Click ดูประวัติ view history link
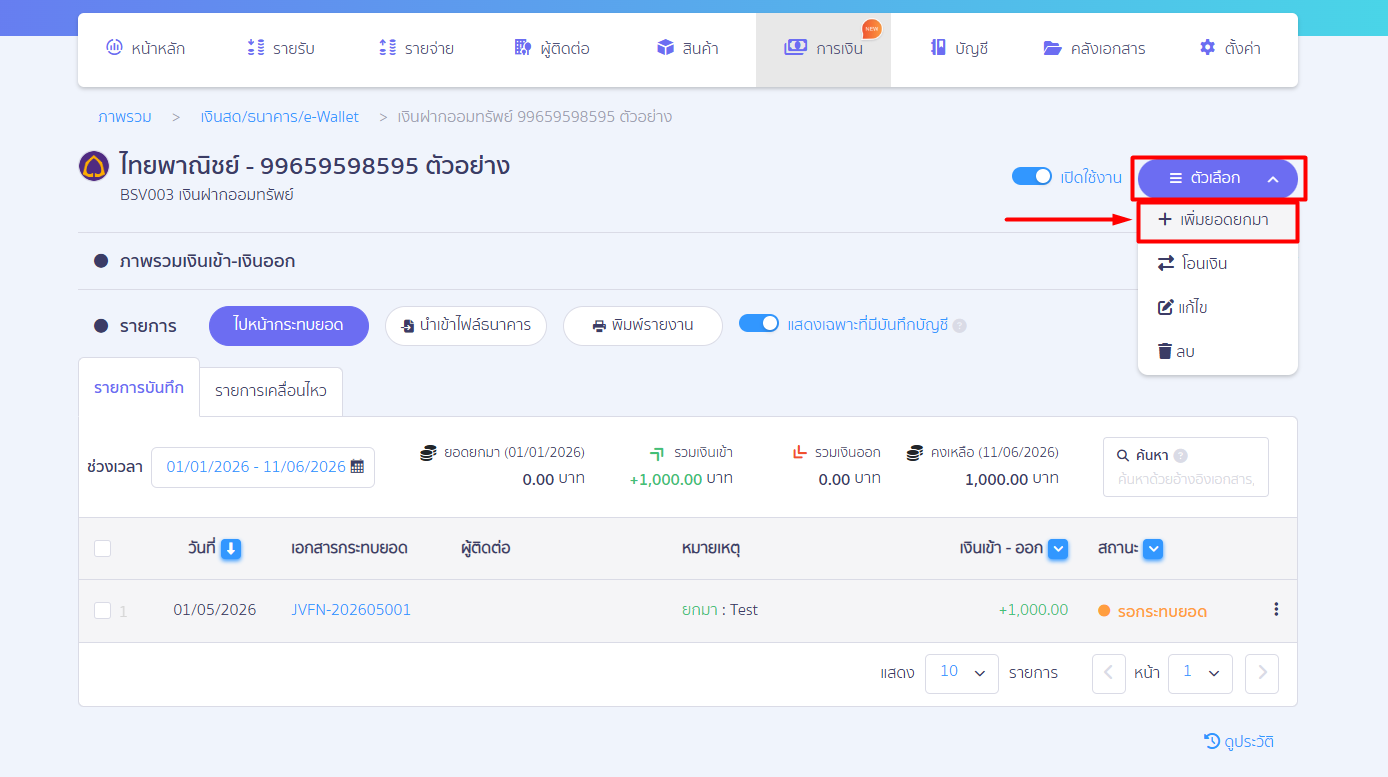Screen dimensions: 1388x777 click(1239, 742)
